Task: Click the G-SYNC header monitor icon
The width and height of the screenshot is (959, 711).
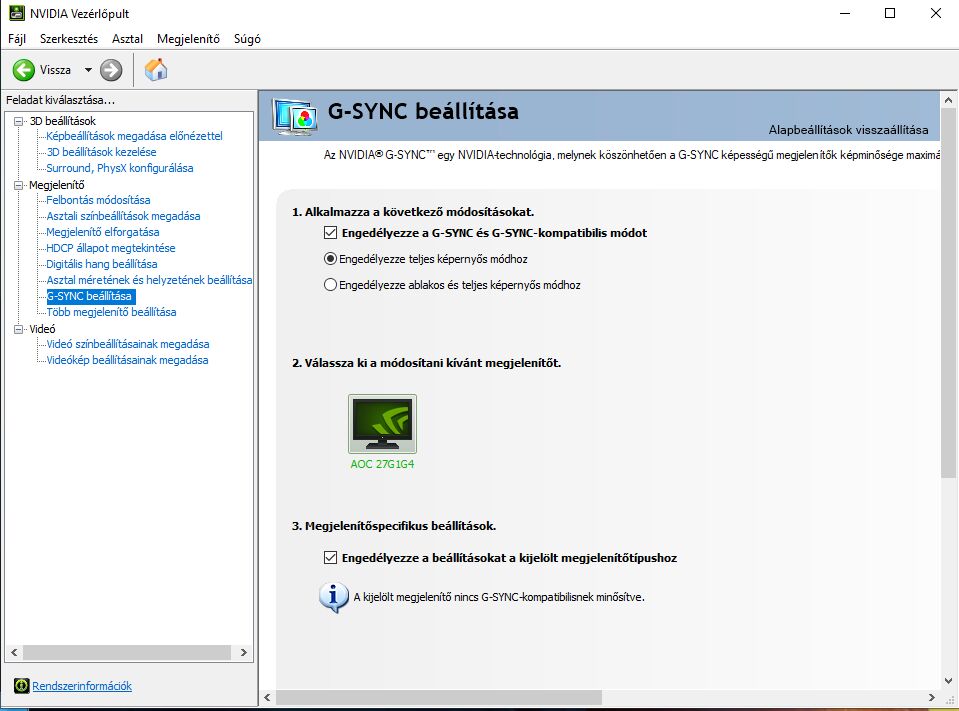Action: [296, 116]
